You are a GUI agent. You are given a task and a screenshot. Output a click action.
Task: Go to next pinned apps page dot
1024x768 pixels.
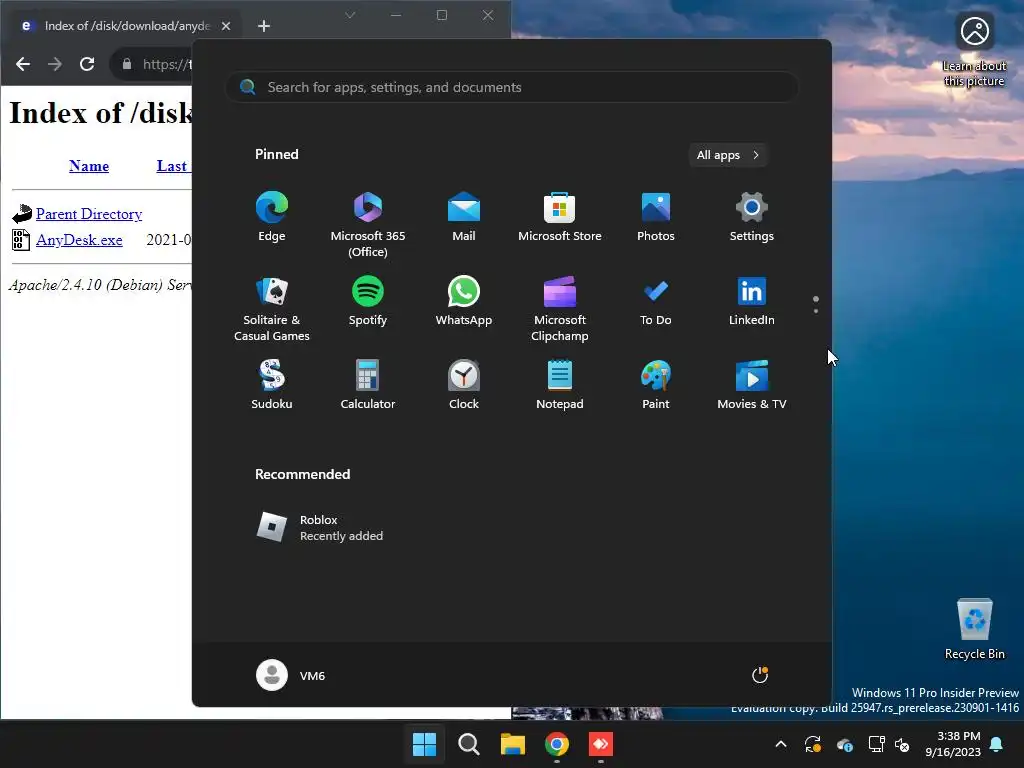tap(816, 311)
